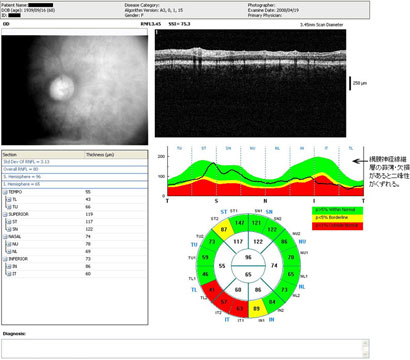The image size is (410, 360).
Task: Click the icon beside the NU row
Action: pos(10,244)
